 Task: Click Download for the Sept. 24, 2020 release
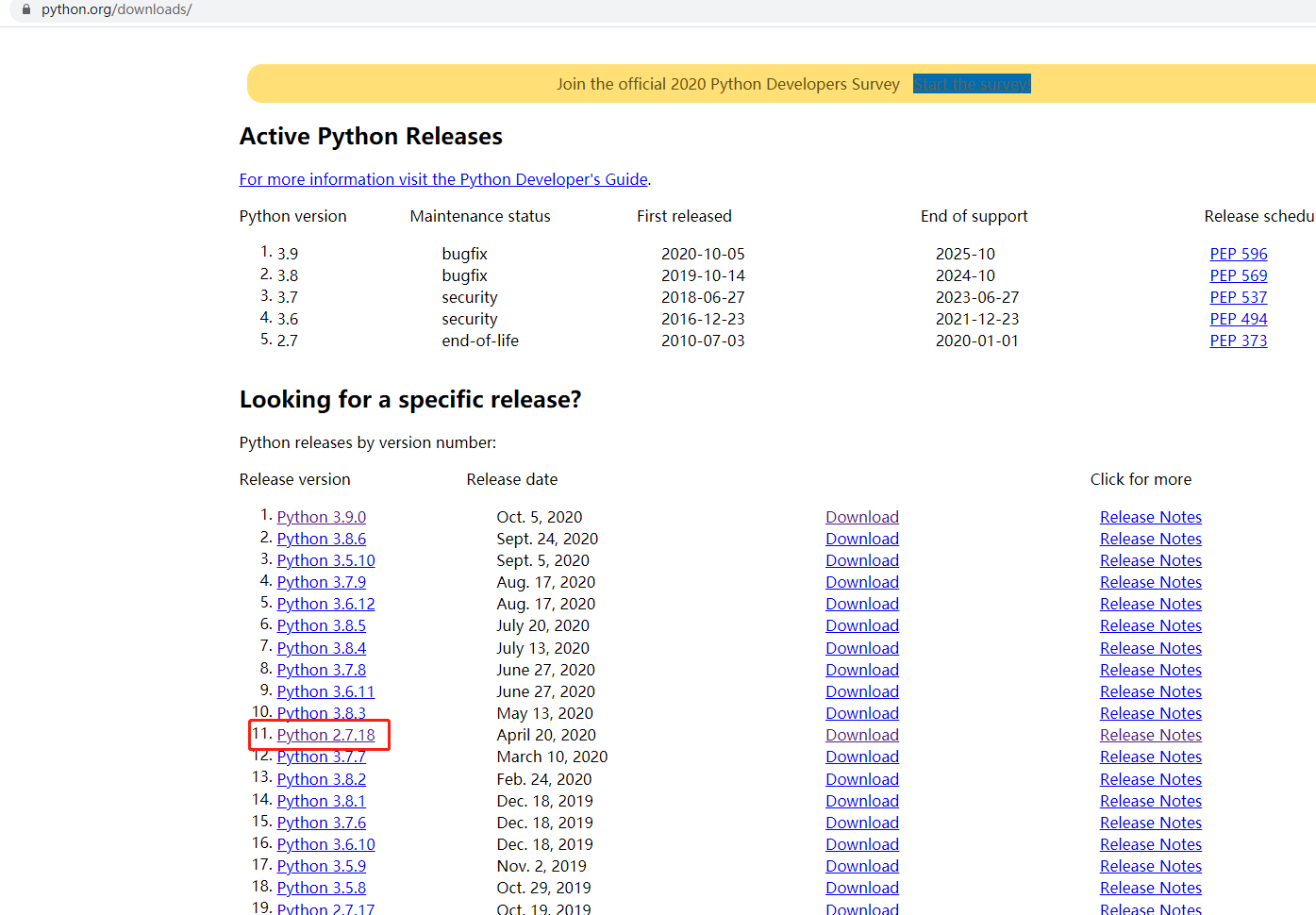click(862, 539)
